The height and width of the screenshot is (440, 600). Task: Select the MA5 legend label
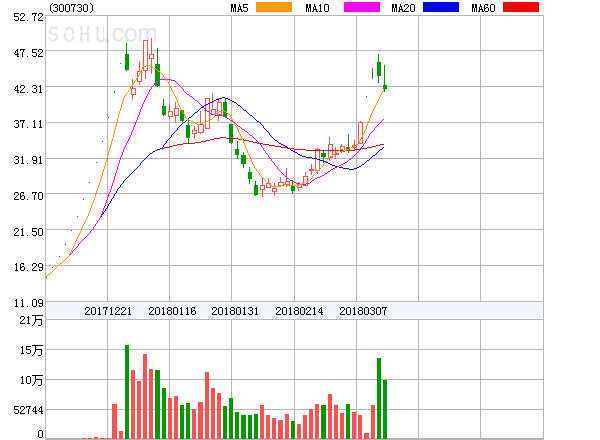pos(239,8)
